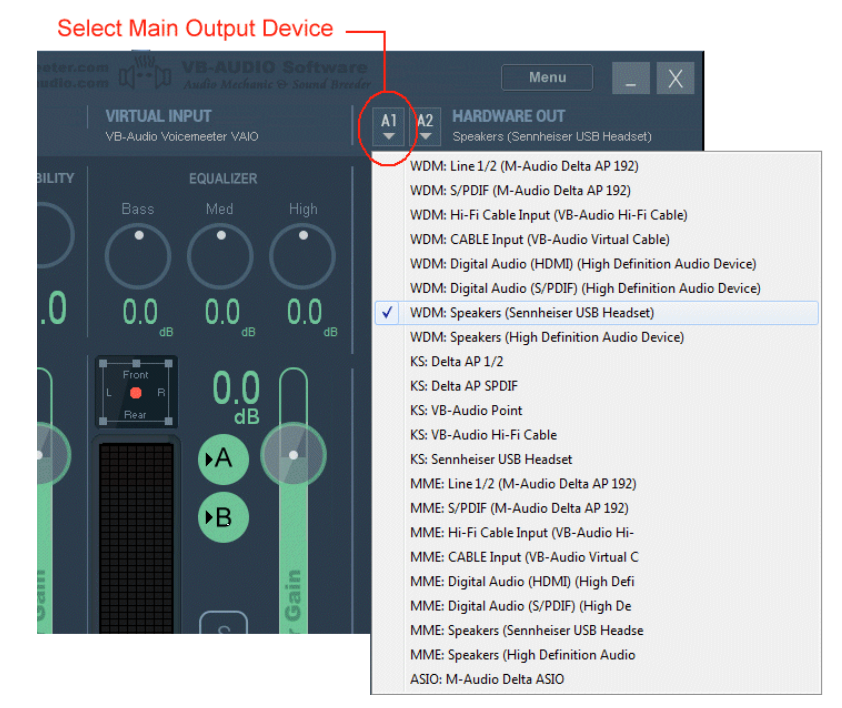Click the virtual input level meter
This screenshot has width=842, height=708.
pos(136,537)
